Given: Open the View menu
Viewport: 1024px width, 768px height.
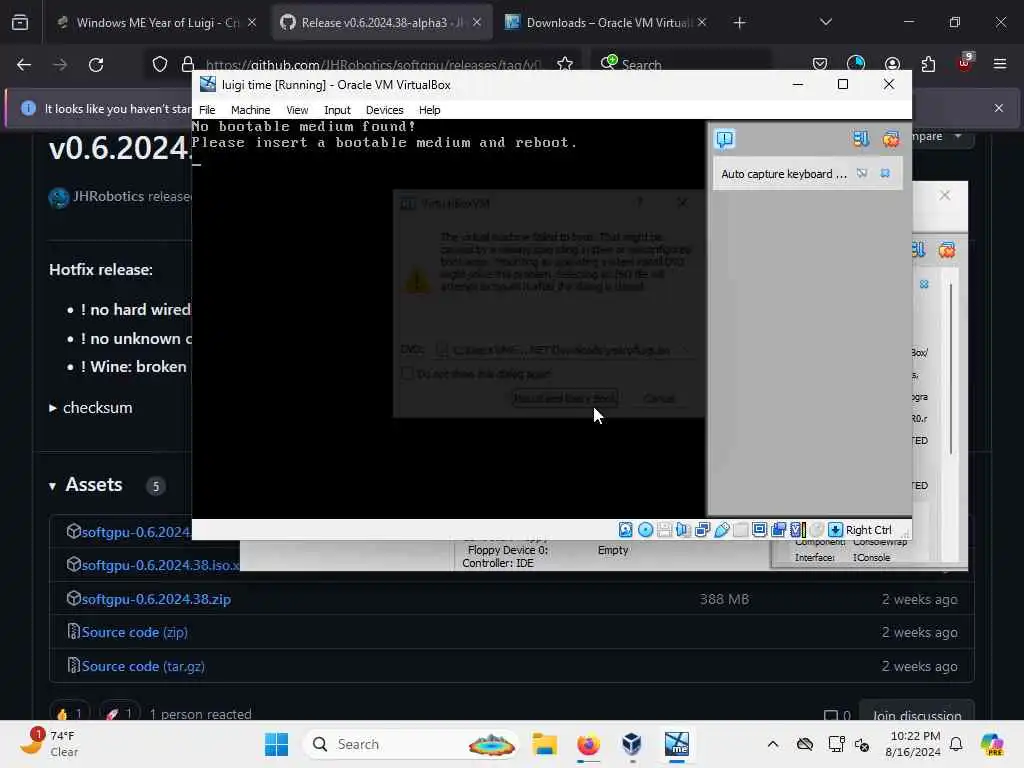Looking at the screenshot, I should tap(297, 110).
